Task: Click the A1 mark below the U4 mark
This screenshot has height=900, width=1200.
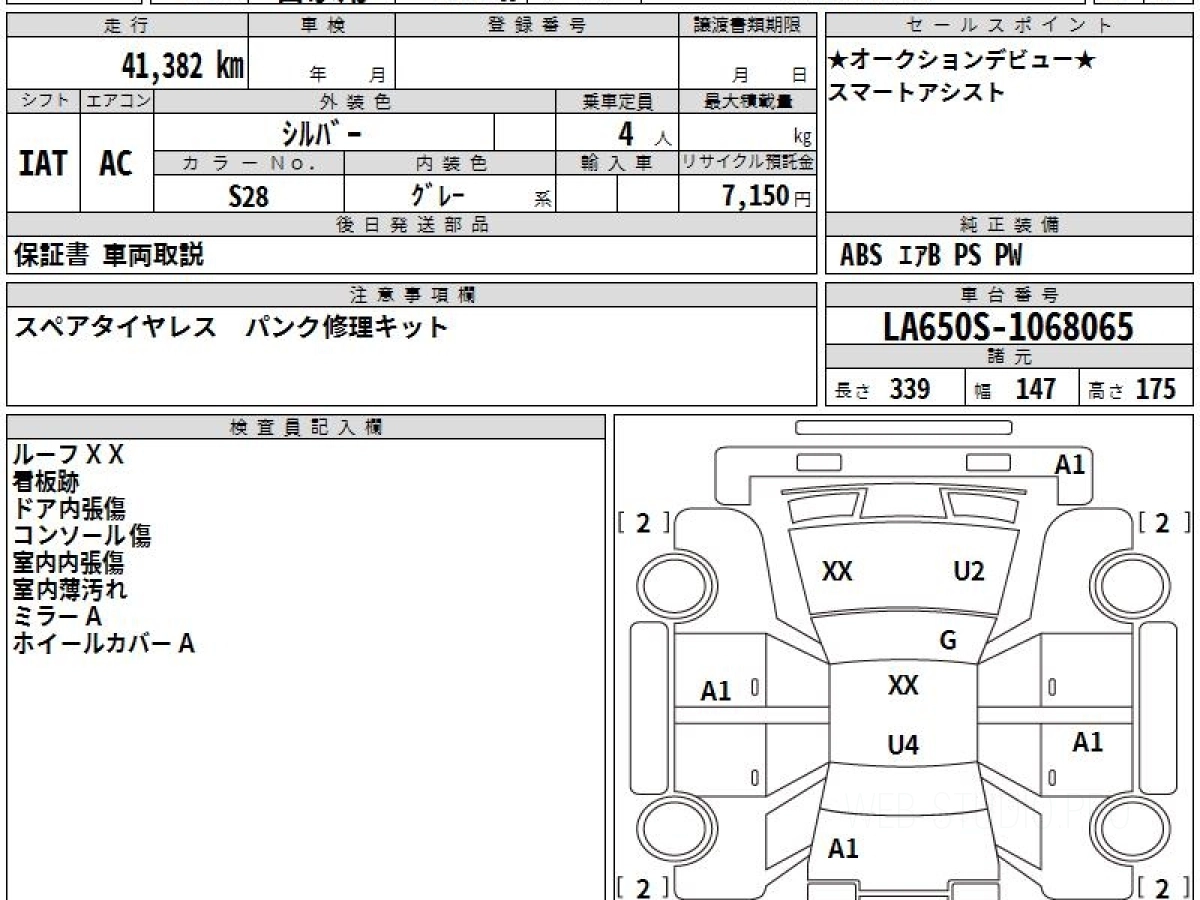Action: click(x=843, y=849)
